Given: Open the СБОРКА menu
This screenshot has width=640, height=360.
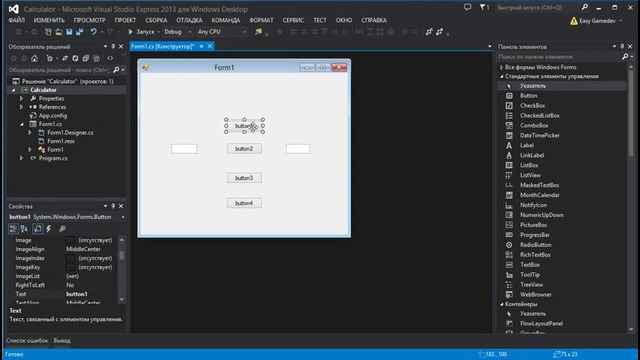Looking at the screenshot, I should tap(156, 20).
